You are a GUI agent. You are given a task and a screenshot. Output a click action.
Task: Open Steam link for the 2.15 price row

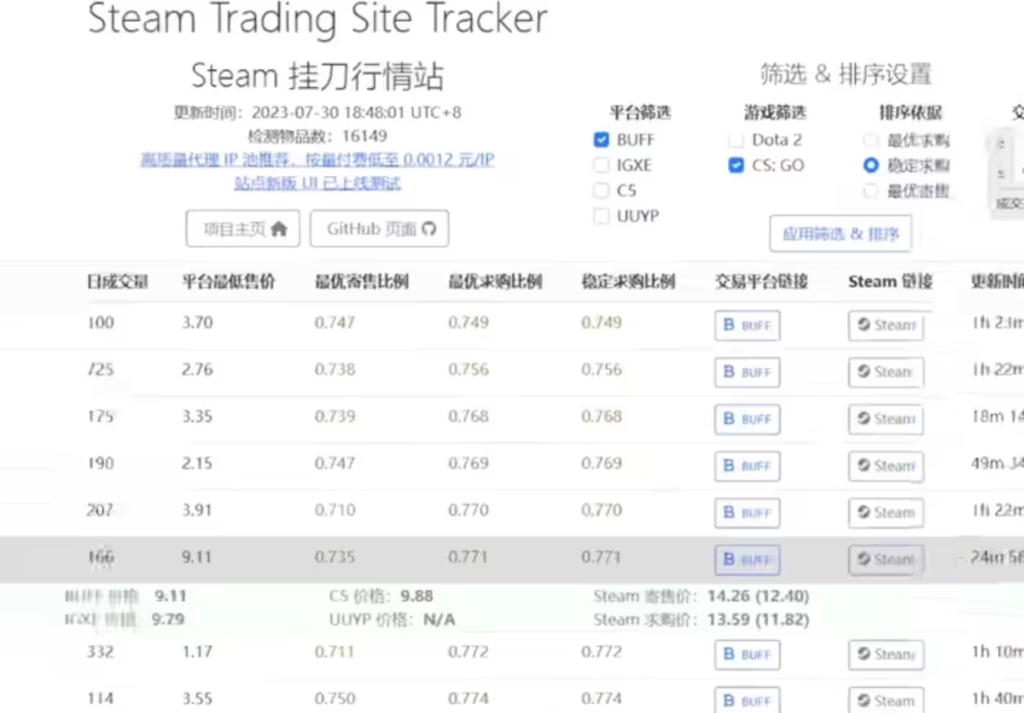(x=886, y=466)
